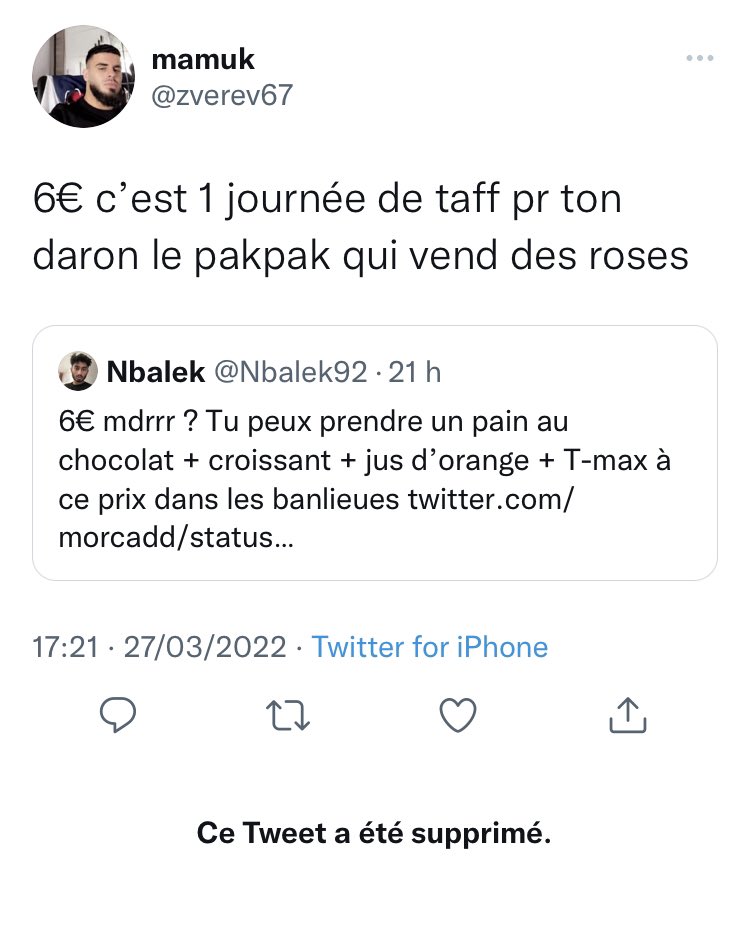The height and width of the screenshot is (941, 750).
Task: Visit the @zverev67 handle
Action: point(222,95)
